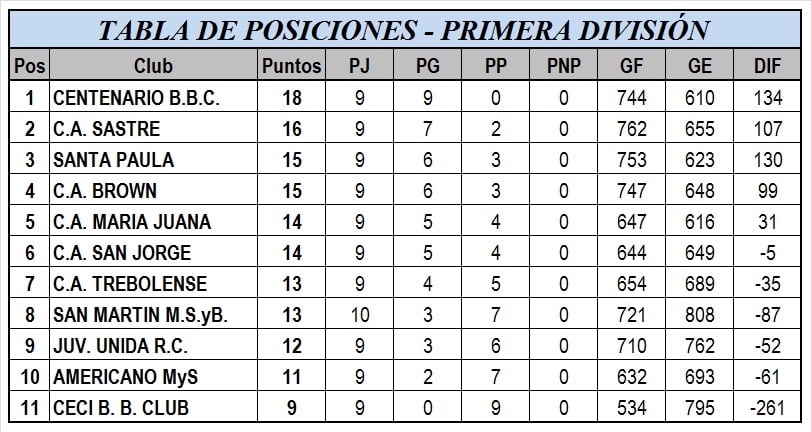Select the 'Puntos' column header
Image resolution: width=811 pixels, height=432 pixels.
click(x=291, y=67)
